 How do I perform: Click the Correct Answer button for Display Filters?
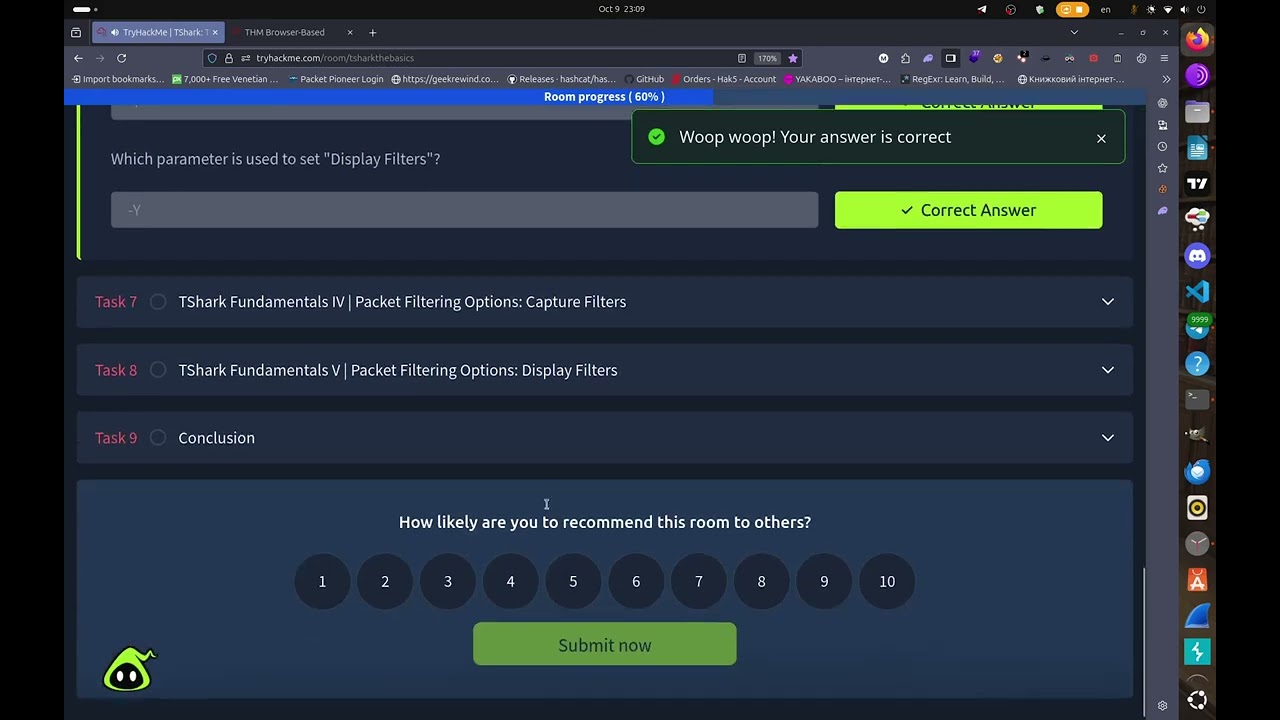(968, 210)
